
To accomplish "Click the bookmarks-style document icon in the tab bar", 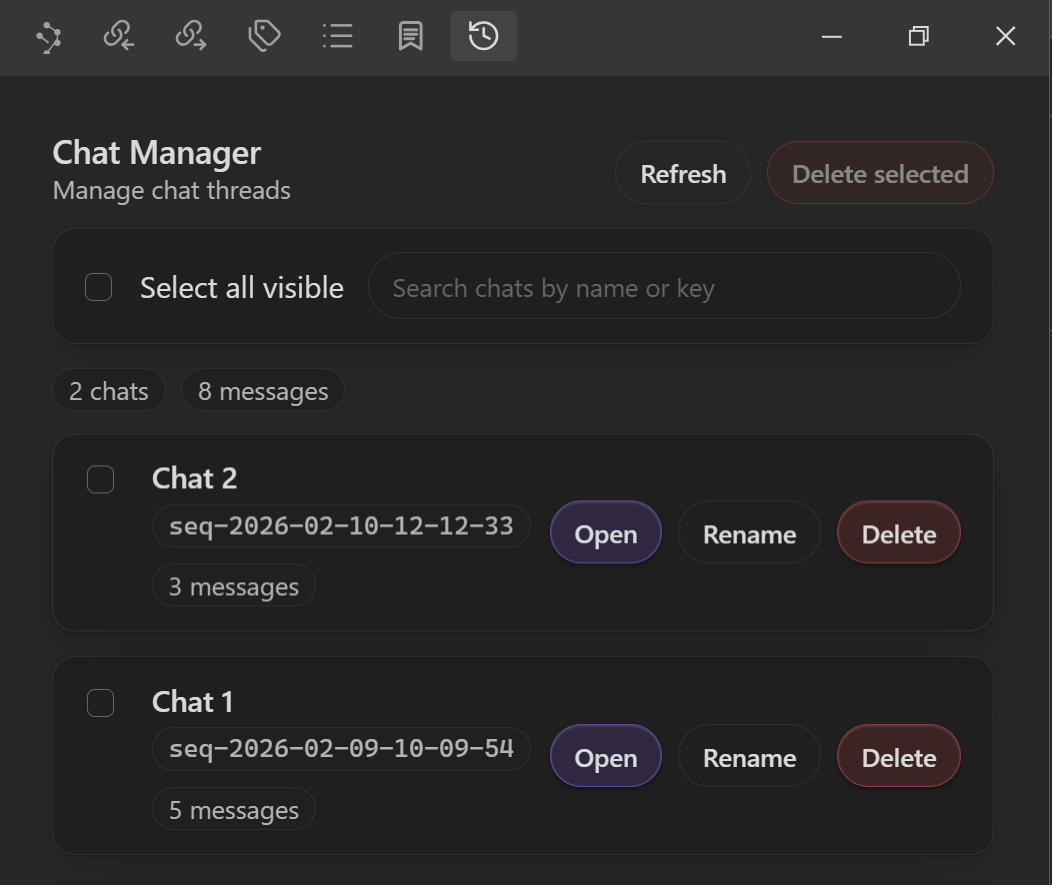I will click(x=410, y=37).
